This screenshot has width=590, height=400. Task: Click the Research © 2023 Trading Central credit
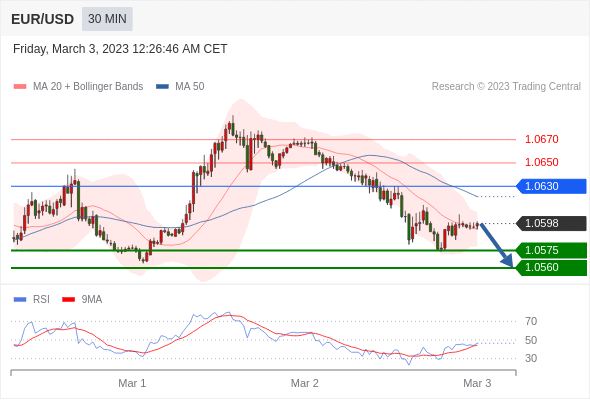(506, 87)
